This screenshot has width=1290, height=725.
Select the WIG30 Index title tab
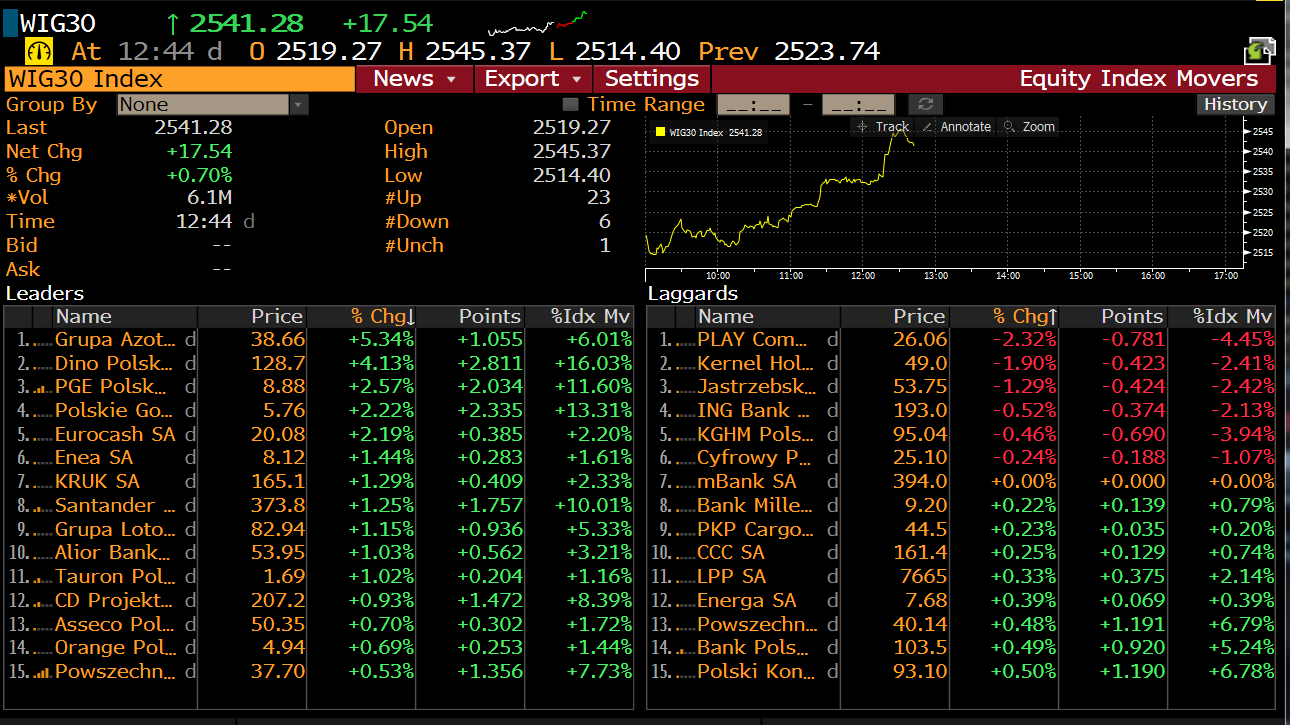pos(180,79)
